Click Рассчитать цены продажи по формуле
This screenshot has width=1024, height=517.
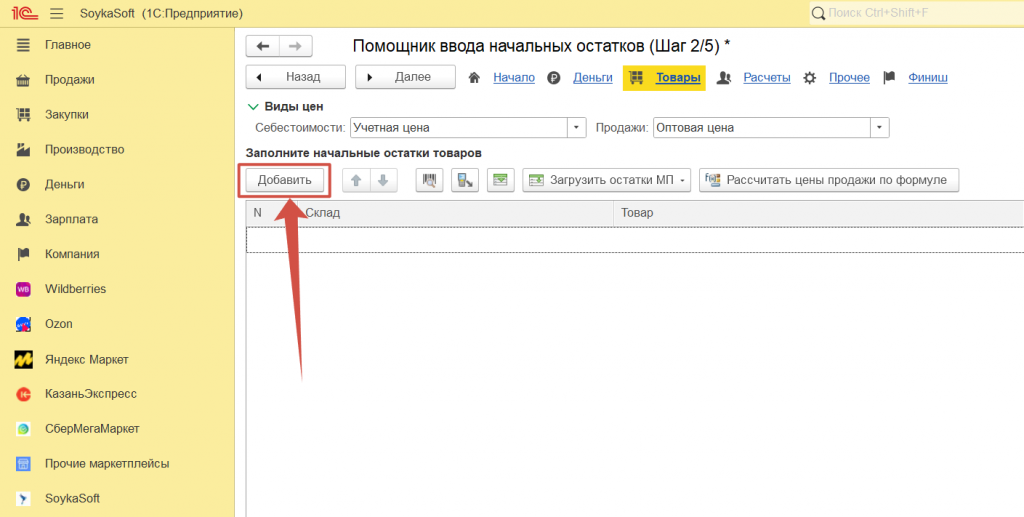tap(829, 180)
